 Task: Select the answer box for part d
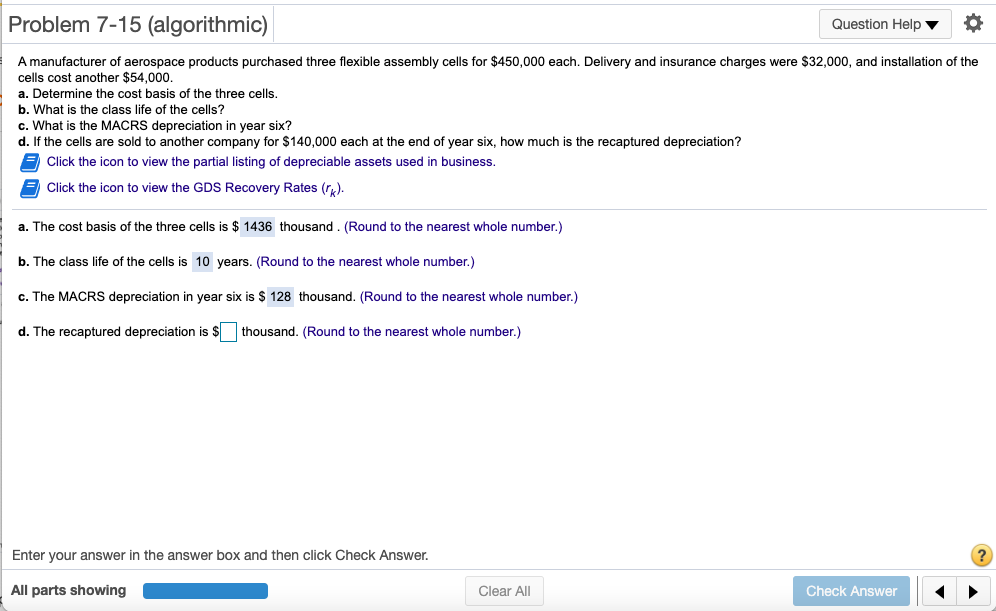[x=227, y=331]
